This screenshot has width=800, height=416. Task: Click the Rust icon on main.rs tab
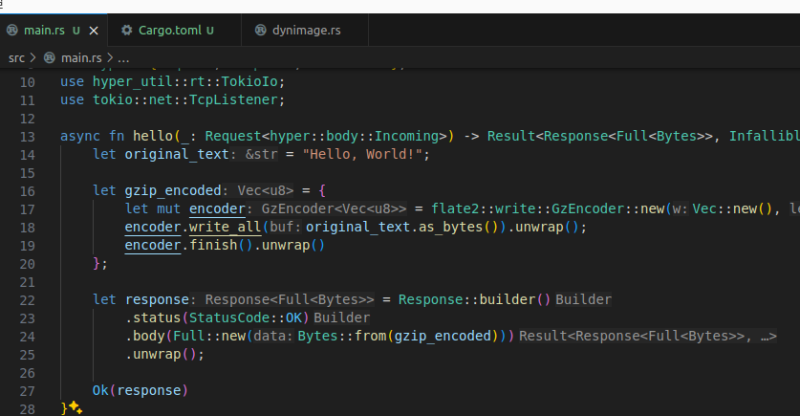pyautogui.click(x=12, y=30)
